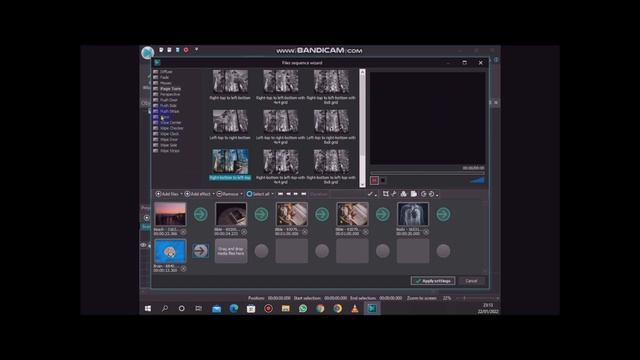Open the Remove dropdown arrow
The width and height of the screenshot is (640, 360).
[x=241, y=194]
